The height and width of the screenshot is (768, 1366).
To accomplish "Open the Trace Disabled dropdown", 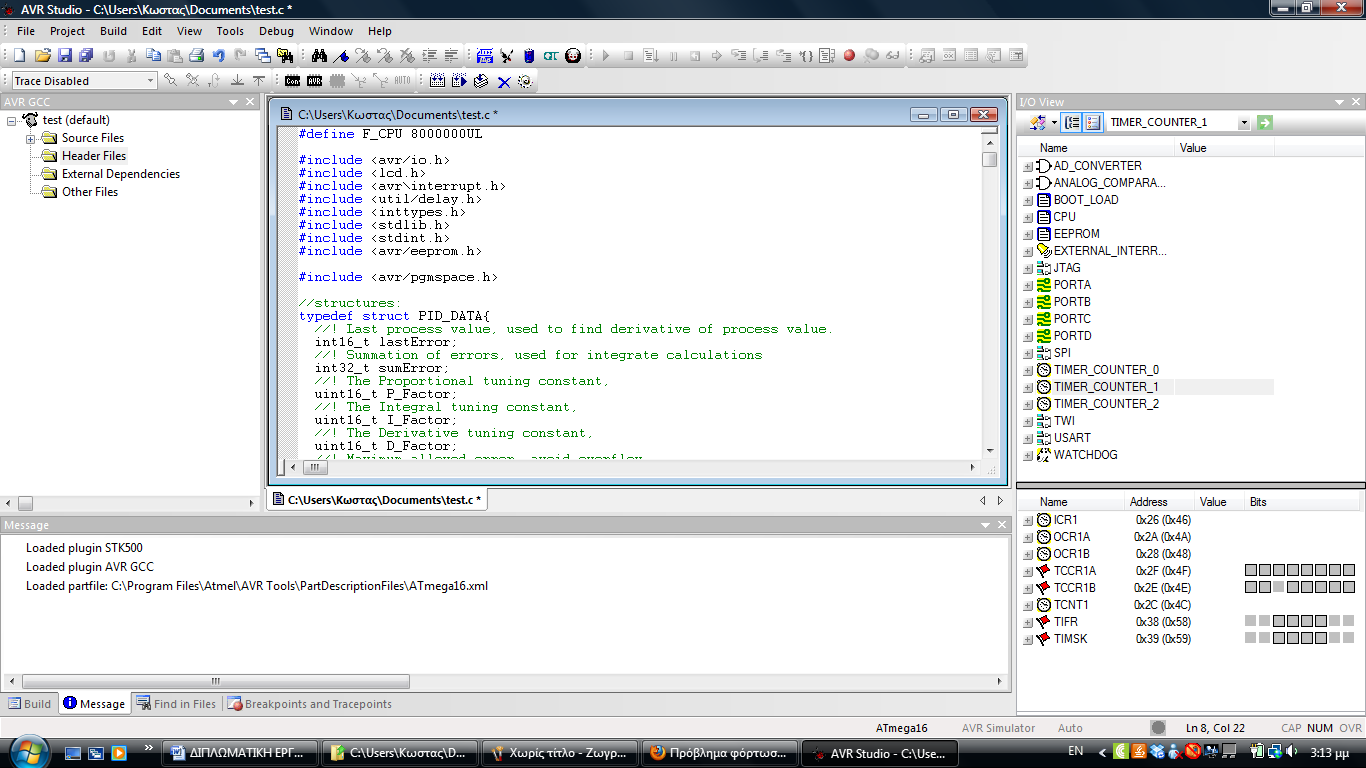I will [151, 81].
